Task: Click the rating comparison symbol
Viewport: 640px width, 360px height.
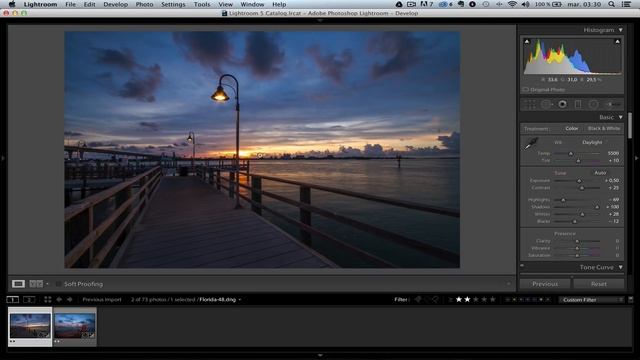Action: coord(450,300)
